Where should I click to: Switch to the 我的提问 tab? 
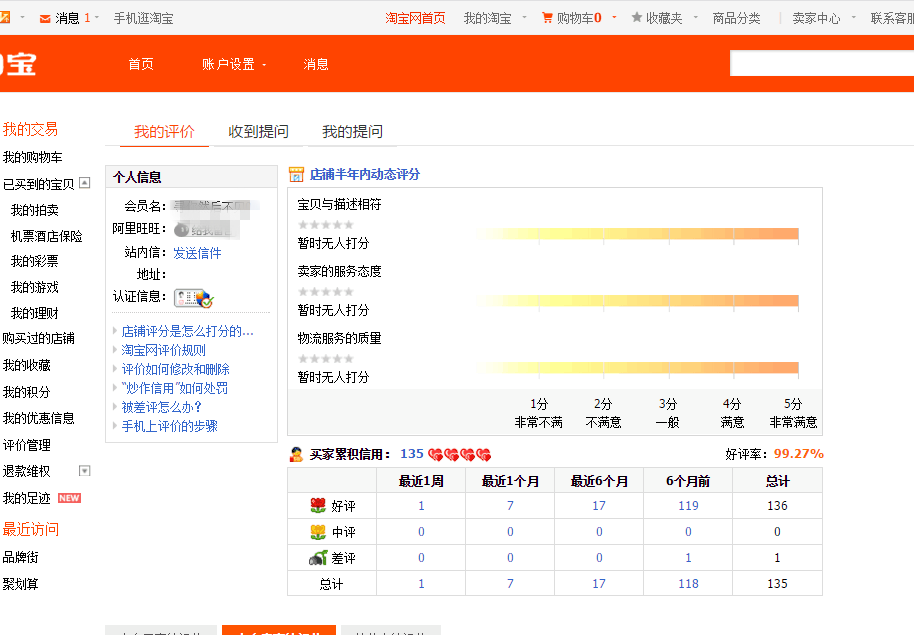(352, 132)
